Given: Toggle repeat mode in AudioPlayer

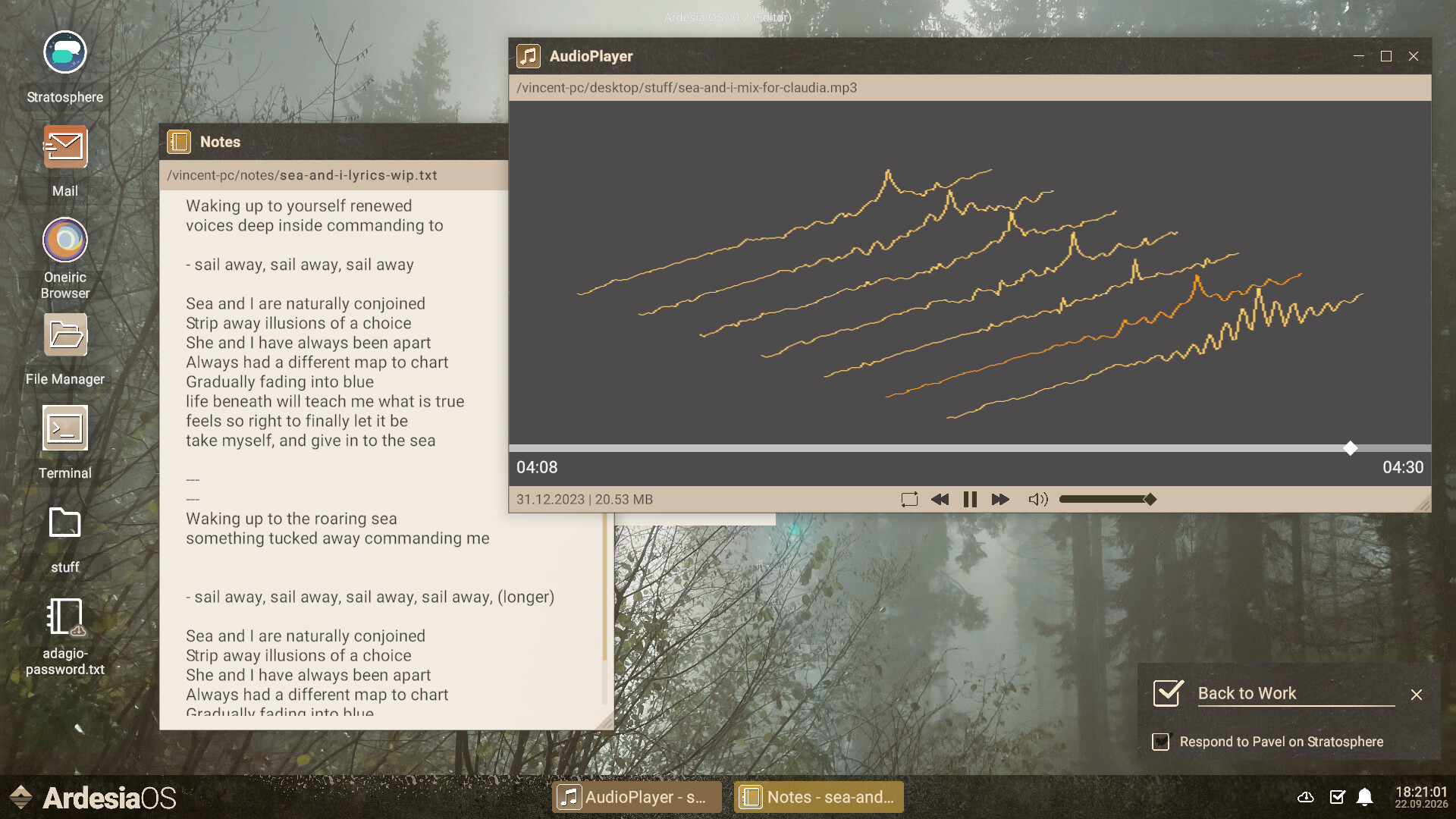Looking at the screenshot, I should pyautogui.click(x=908, y=499).
